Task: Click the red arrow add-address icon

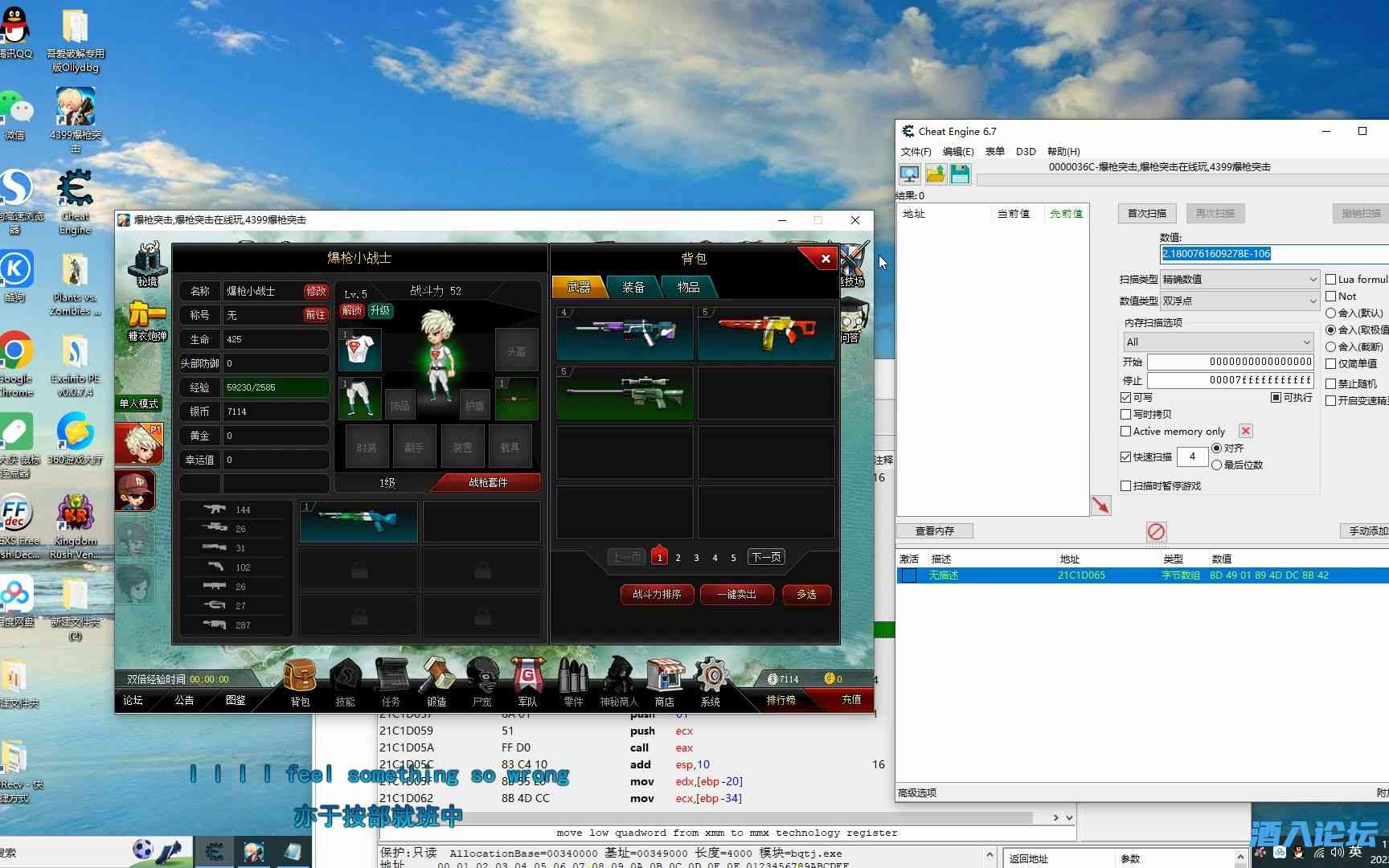Action: pos(1100,505)
